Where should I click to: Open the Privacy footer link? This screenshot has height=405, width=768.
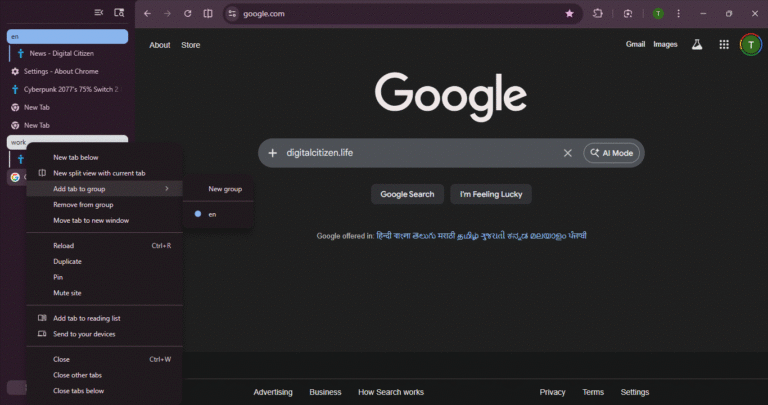point(552,392)
